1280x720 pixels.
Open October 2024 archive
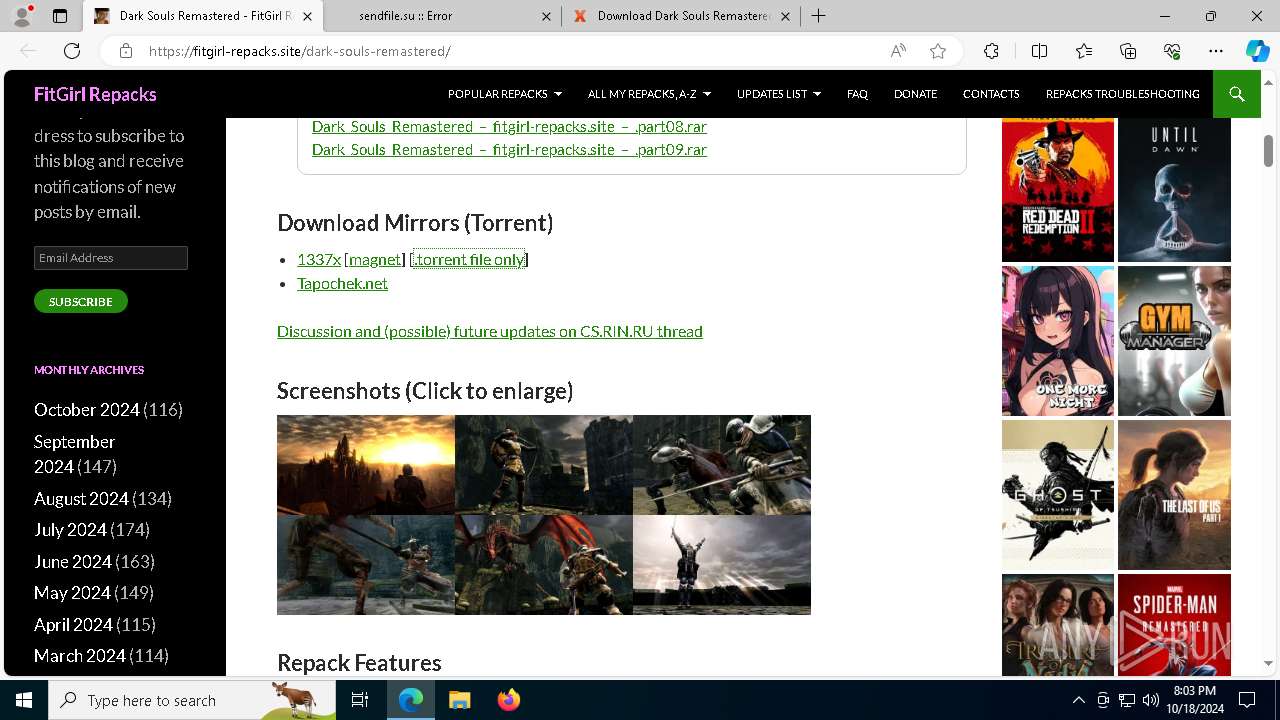pyautogui.click(x=87, y=410)
